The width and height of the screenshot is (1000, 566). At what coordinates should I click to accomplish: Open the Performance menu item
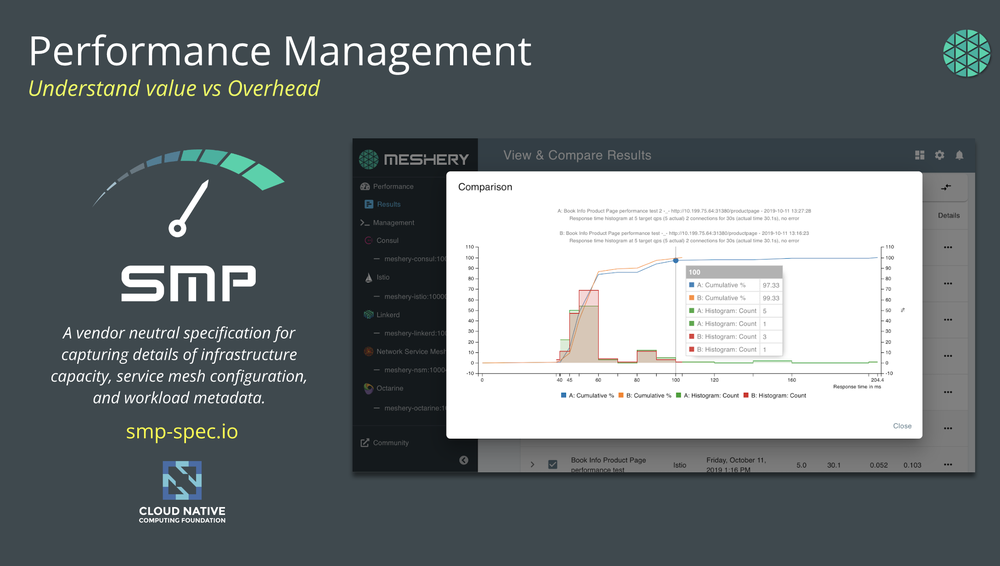(393, 186)
